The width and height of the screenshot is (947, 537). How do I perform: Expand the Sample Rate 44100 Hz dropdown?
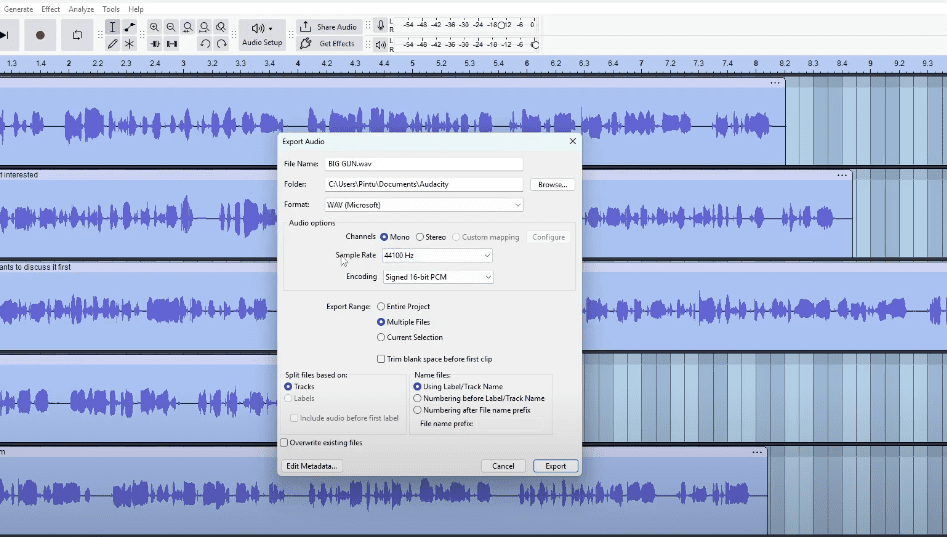[437, 256]
